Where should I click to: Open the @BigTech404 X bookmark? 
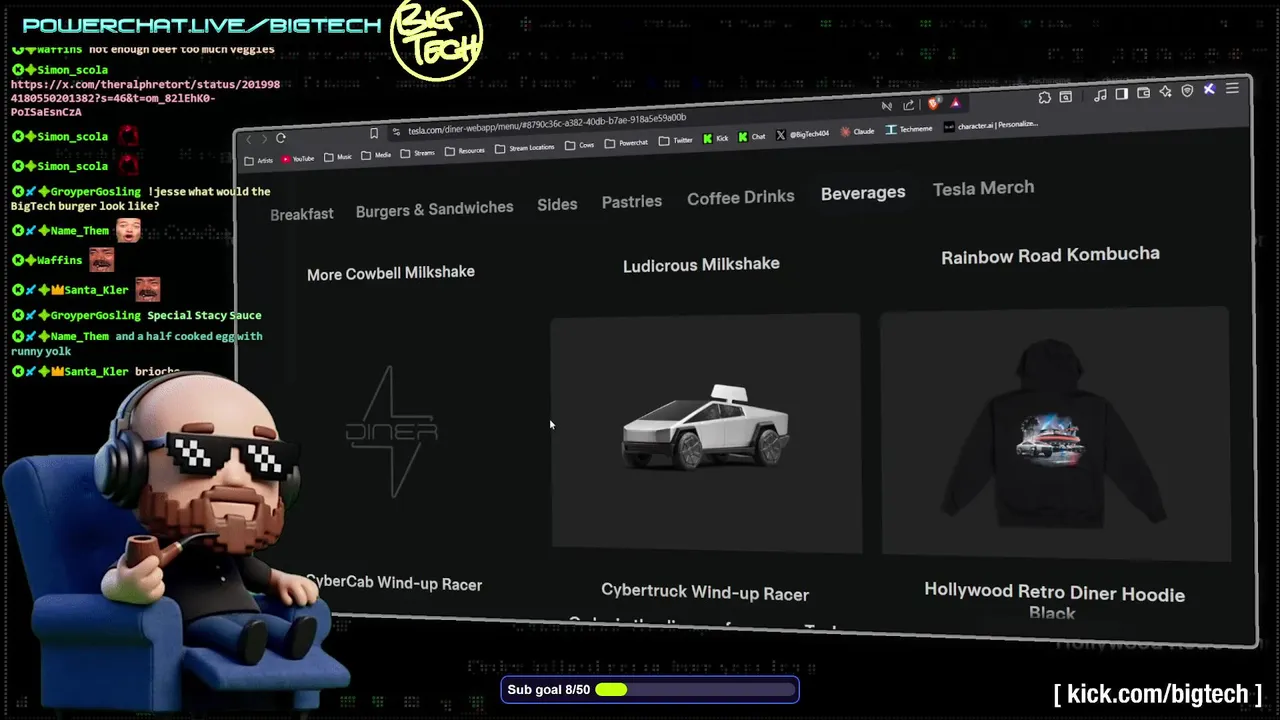(x=803, y=134)
